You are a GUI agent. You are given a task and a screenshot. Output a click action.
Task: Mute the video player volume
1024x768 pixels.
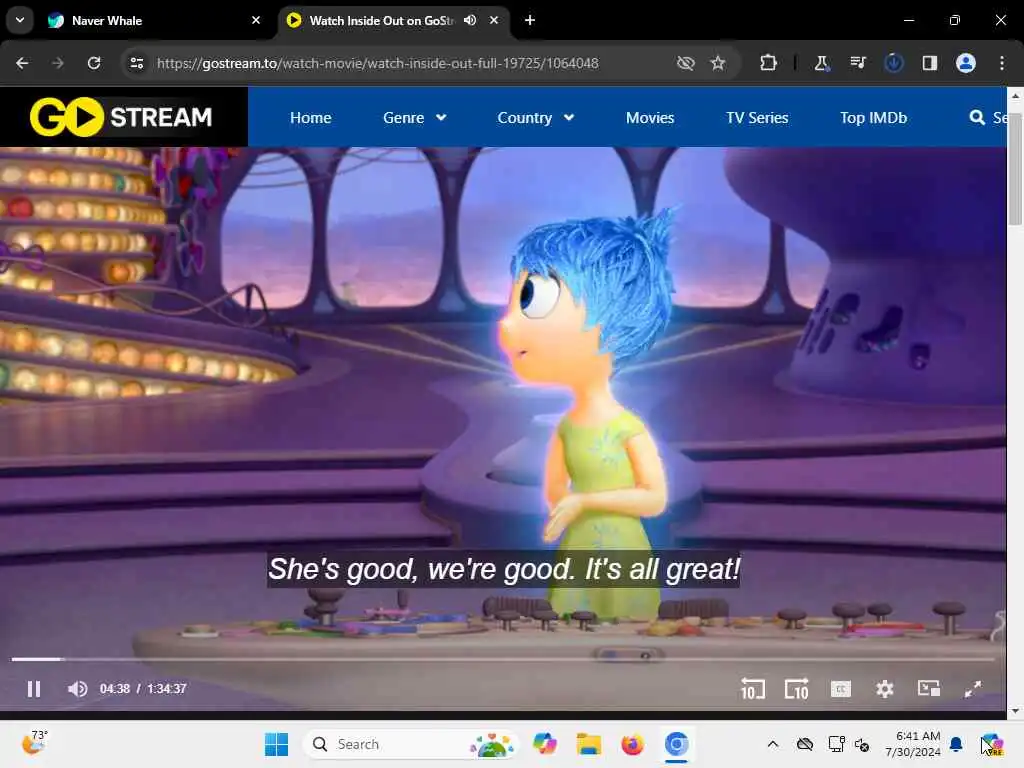[x=77, y=689]
